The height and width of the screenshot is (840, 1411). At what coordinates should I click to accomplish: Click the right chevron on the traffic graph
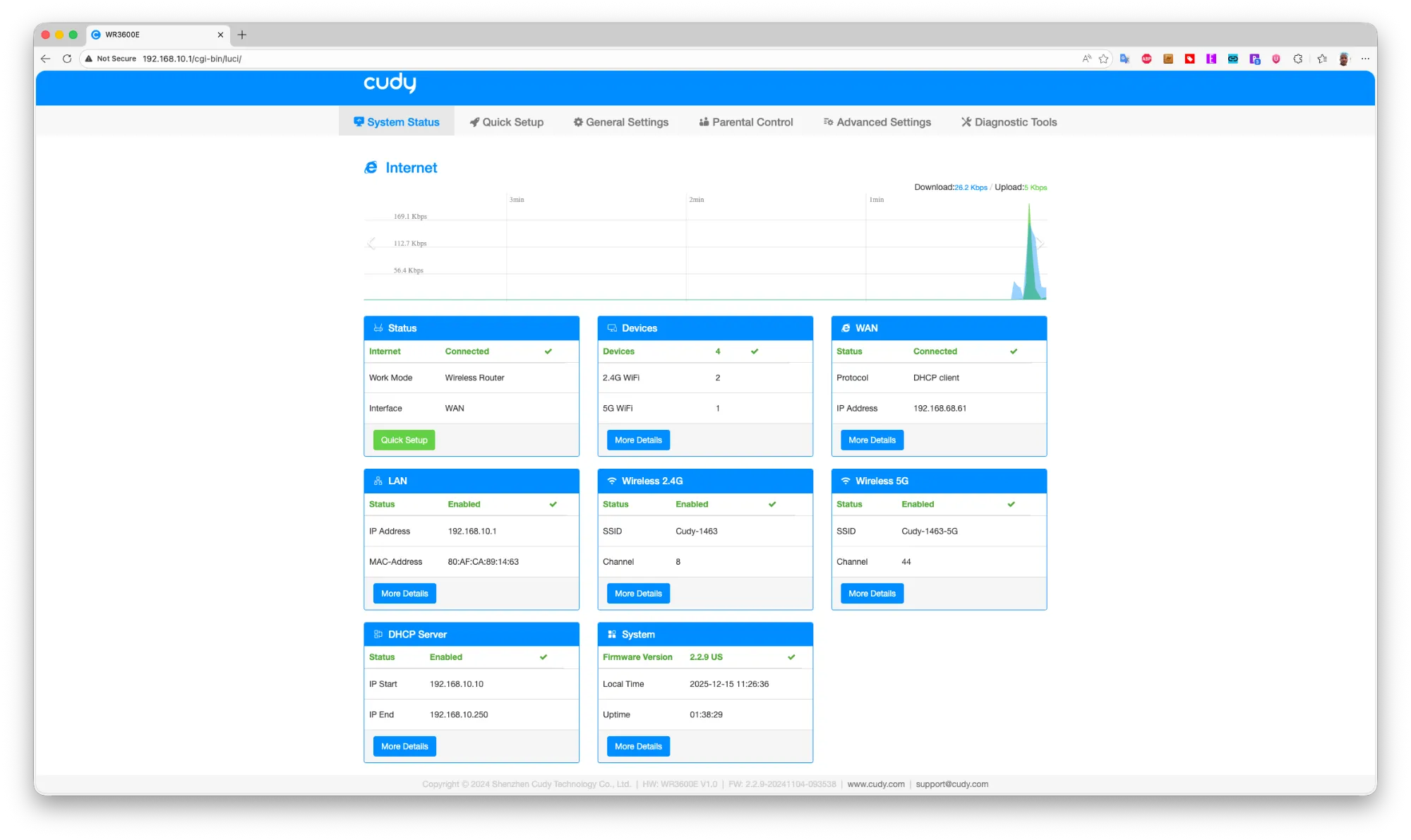(x=1040, y=244)
